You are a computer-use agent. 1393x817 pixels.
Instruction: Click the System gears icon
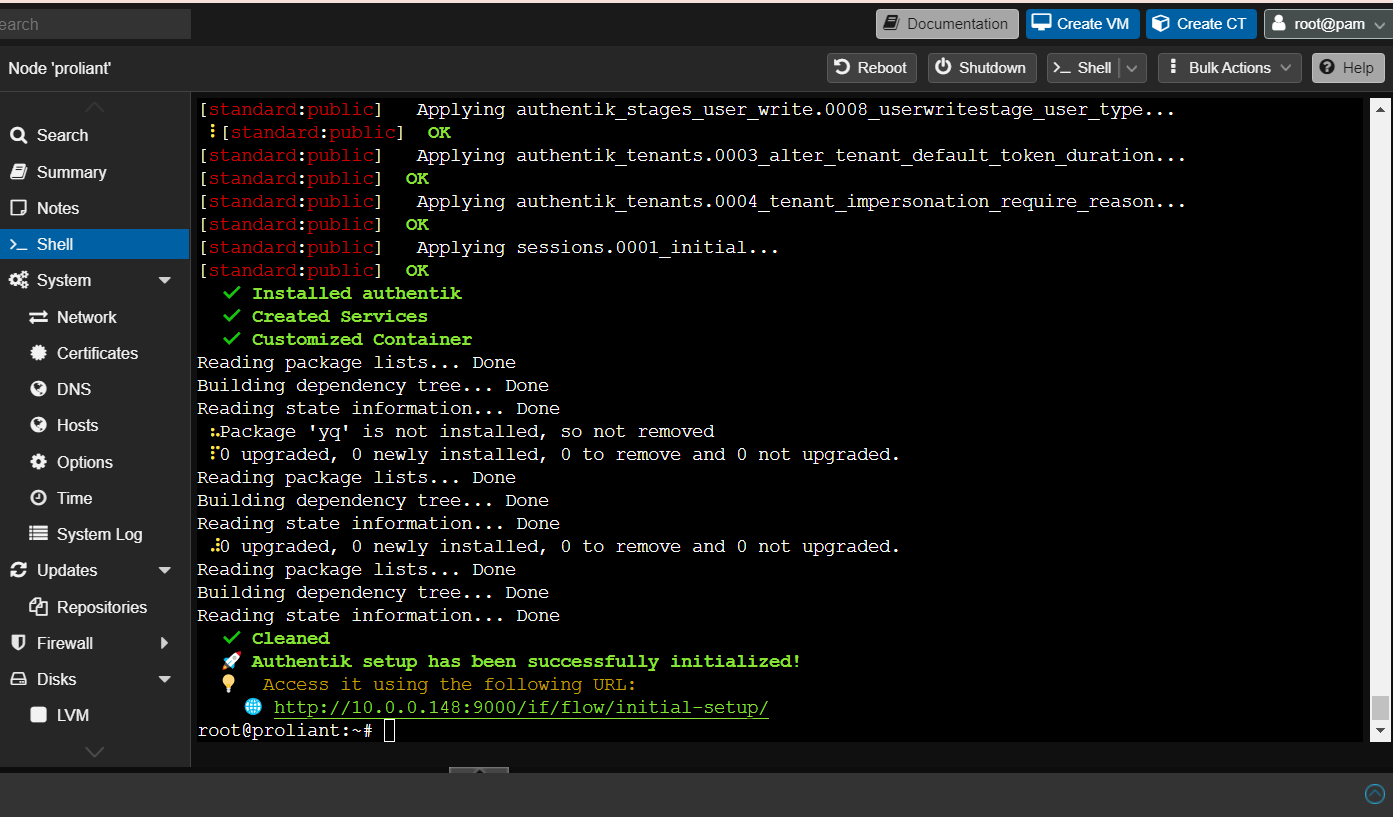pyautogui.click(x=18, y=280)
